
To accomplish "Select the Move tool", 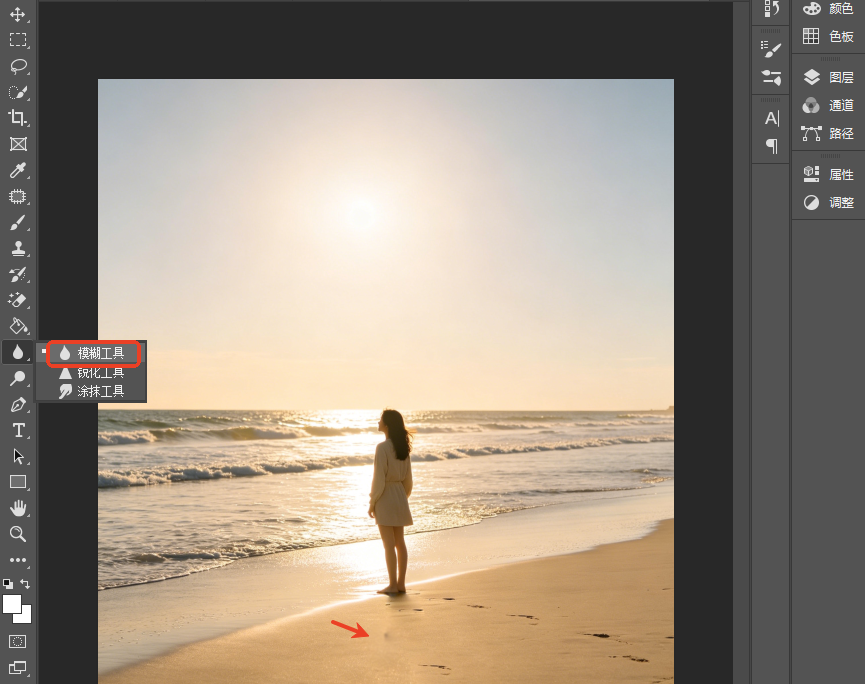I will (x=18, y=14).
